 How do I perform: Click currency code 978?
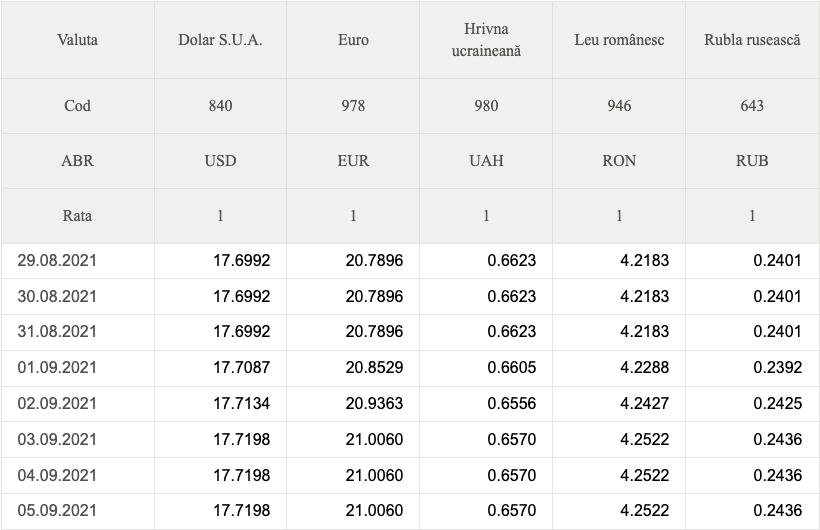point(353,105)
